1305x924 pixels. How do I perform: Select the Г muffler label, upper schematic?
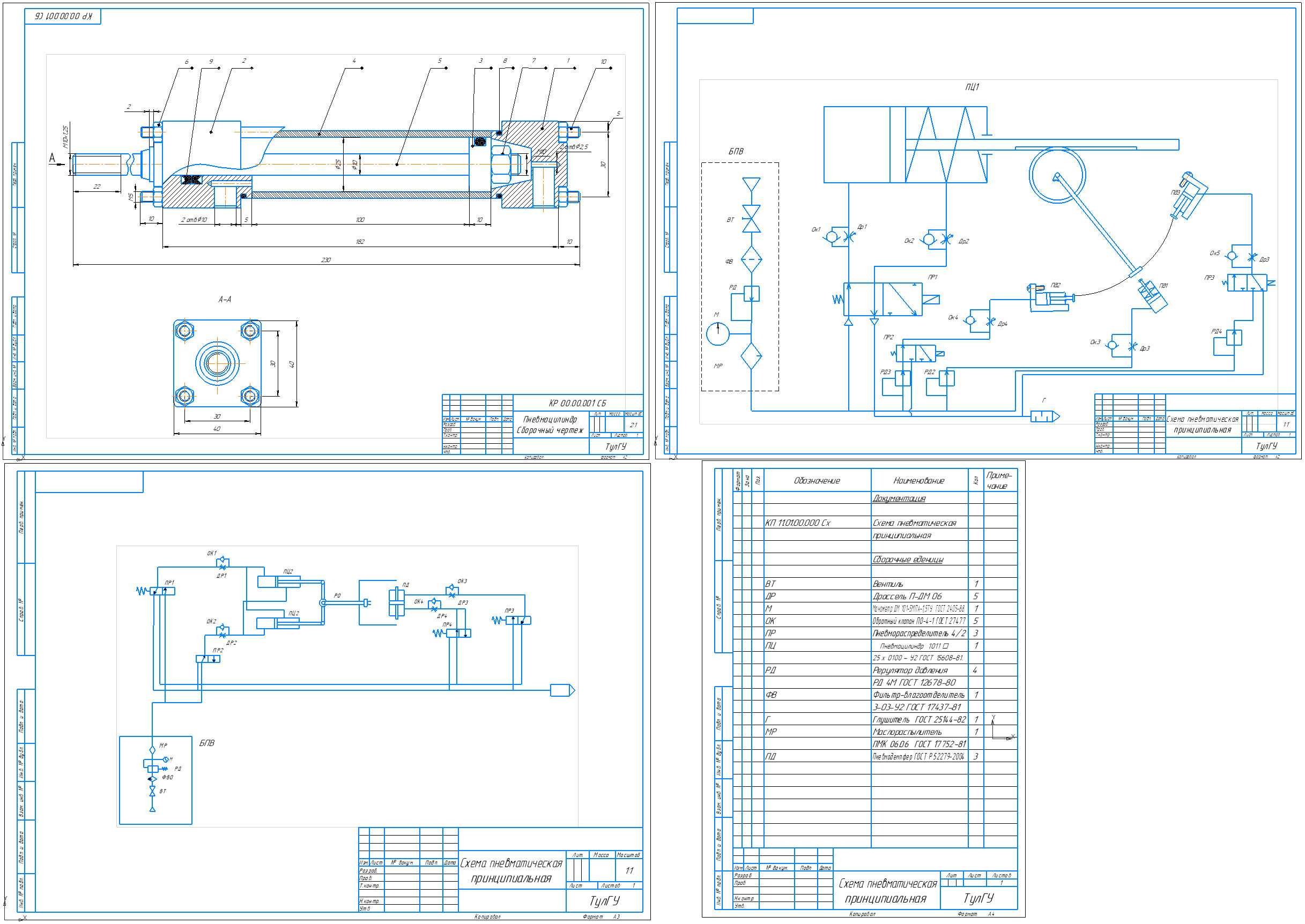1044,400
